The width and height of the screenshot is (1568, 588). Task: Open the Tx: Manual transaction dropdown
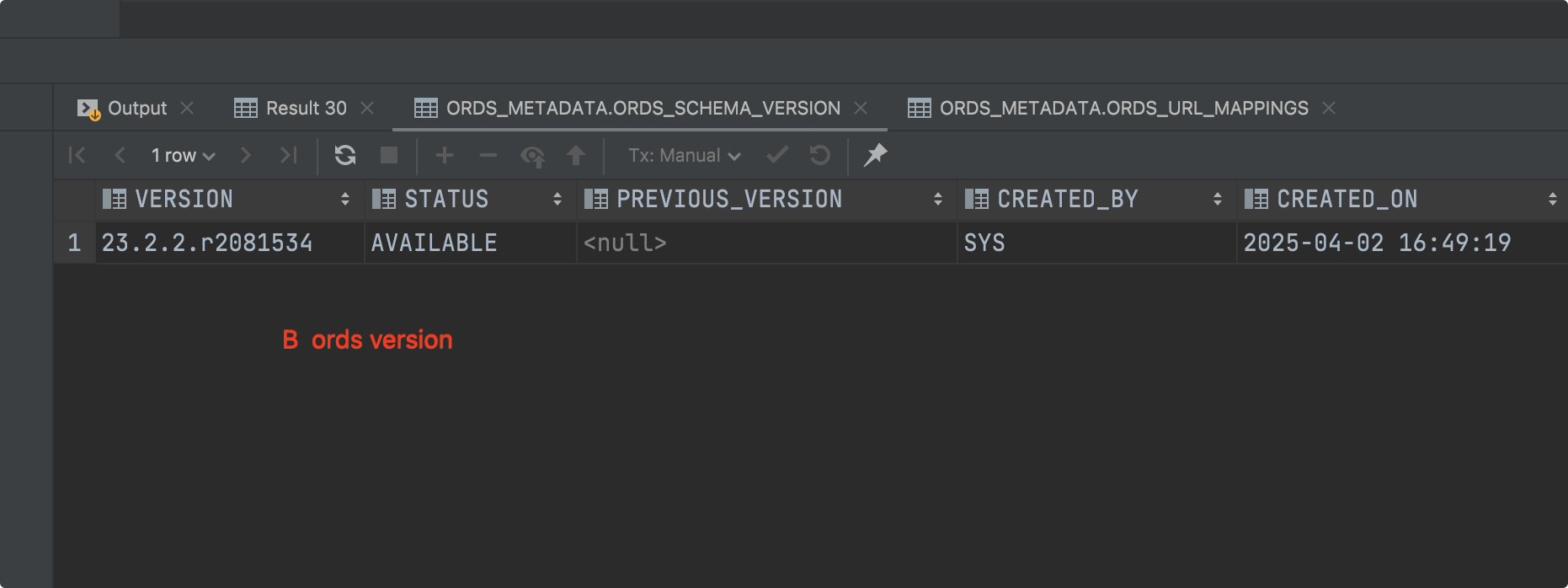tap(684, 156)
